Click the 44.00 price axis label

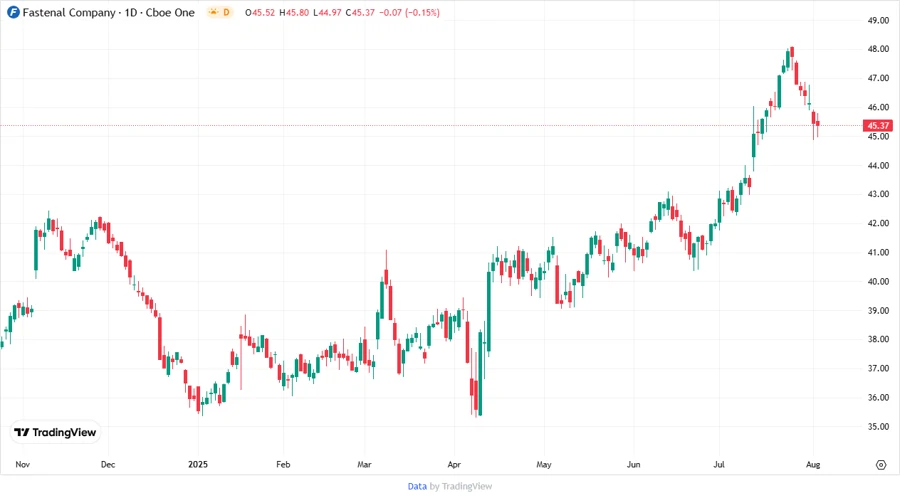[x=878, y=165]
